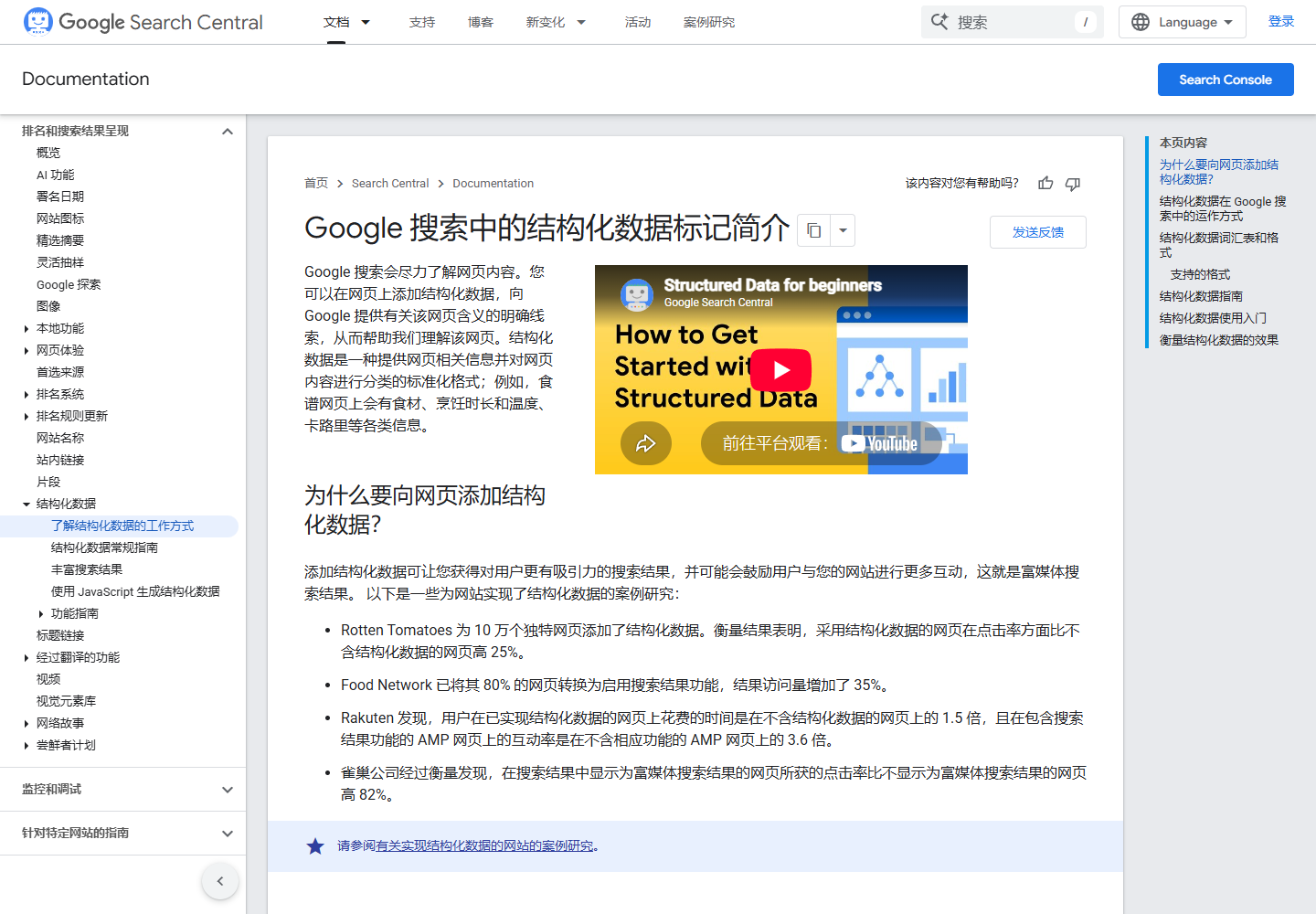Click the star icon in the note box
1316x914 pixels.
315,846
